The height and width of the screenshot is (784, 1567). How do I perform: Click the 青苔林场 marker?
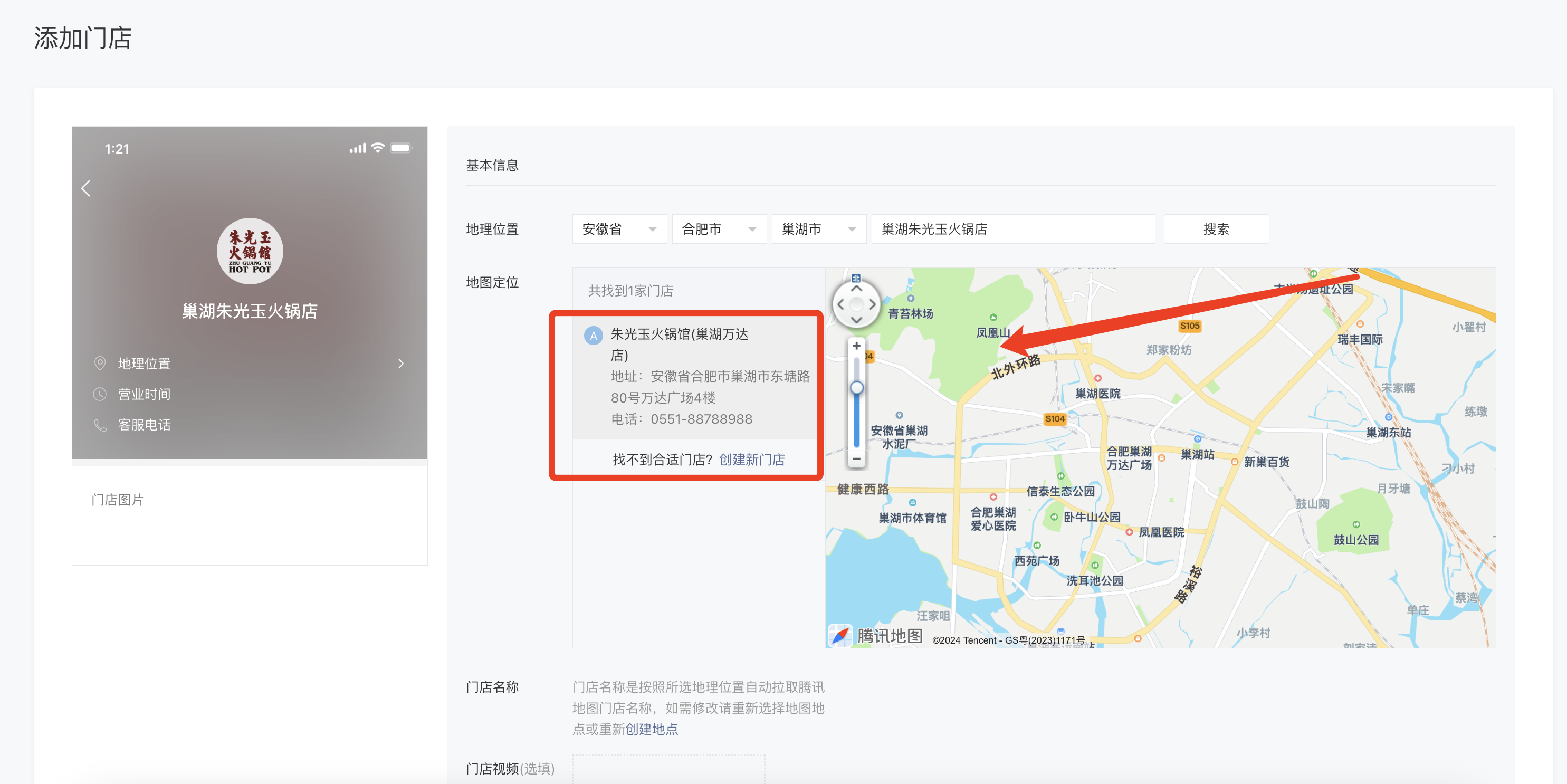911,299
